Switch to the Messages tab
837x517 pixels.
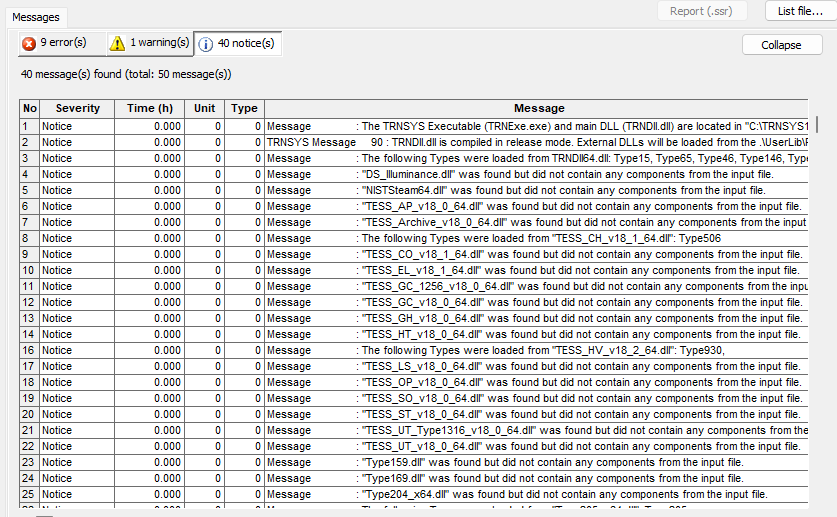point(36,17)
